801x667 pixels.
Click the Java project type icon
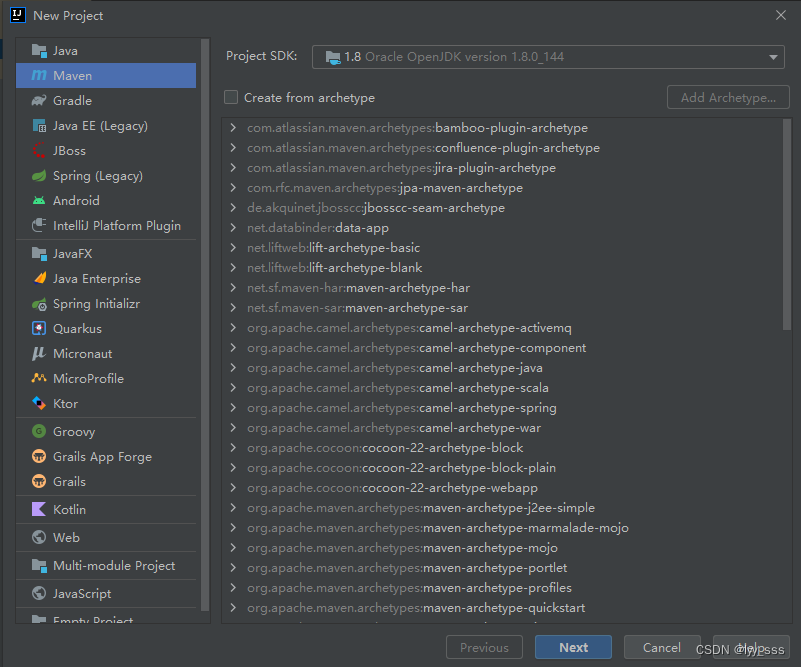tap(39, 51)
